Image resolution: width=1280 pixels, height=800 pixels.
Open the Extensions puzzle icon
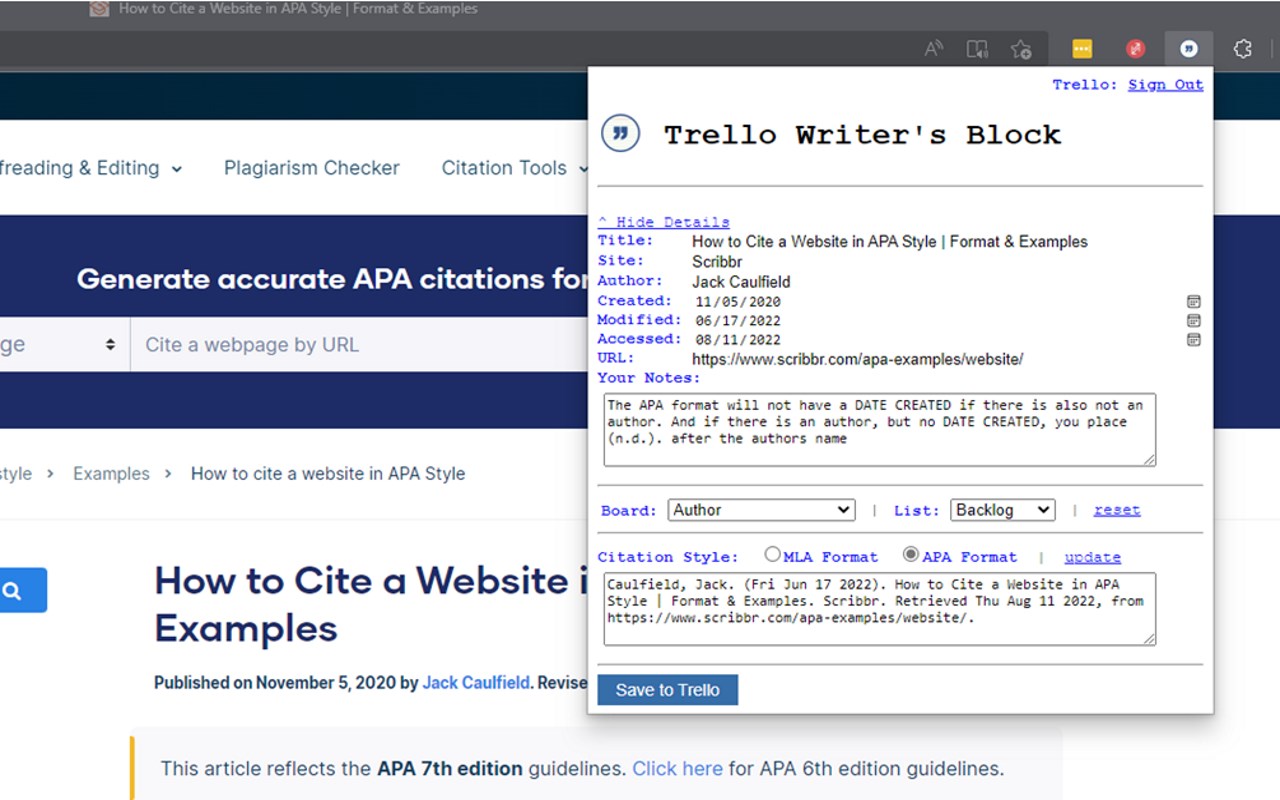[x=1243, y=49]
